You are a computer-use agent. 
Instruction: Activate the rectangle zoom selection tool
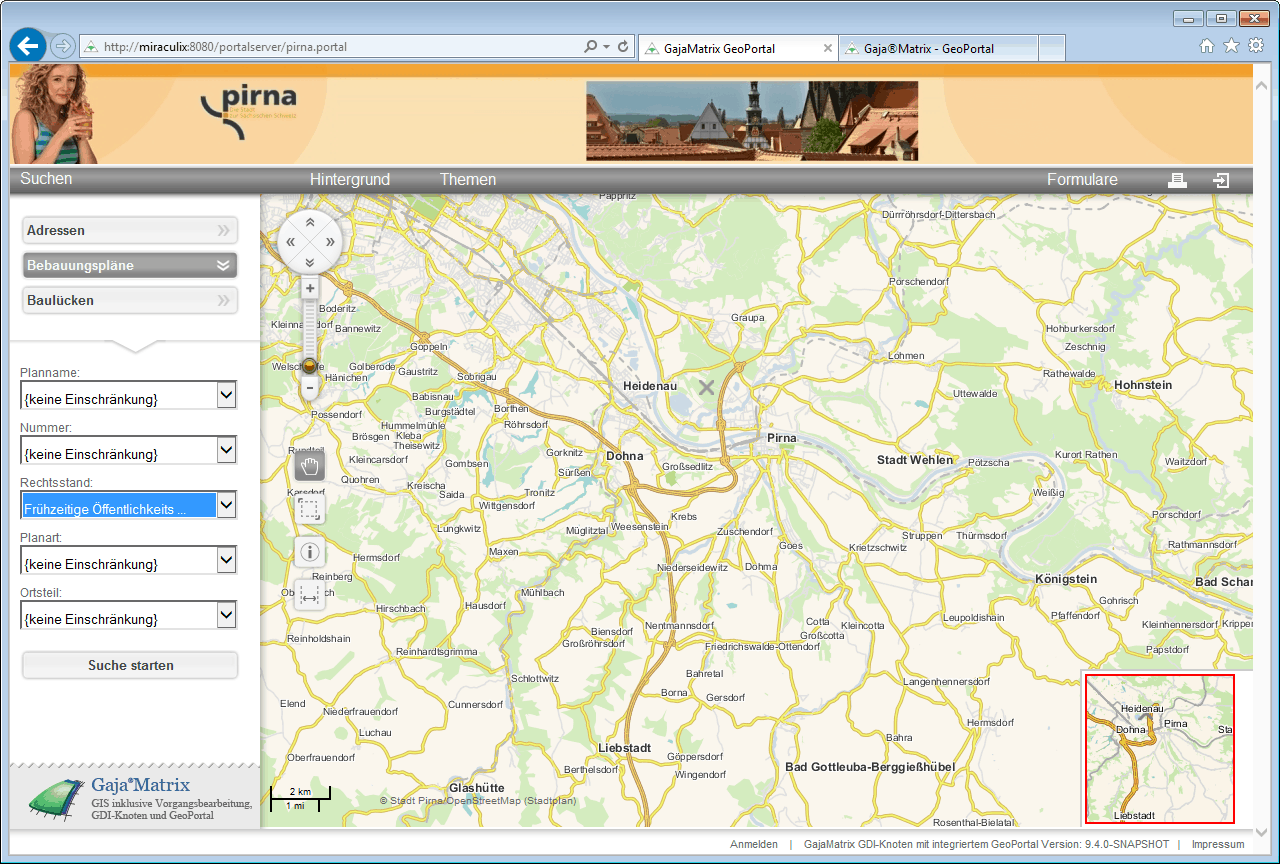tap(310, 510)
